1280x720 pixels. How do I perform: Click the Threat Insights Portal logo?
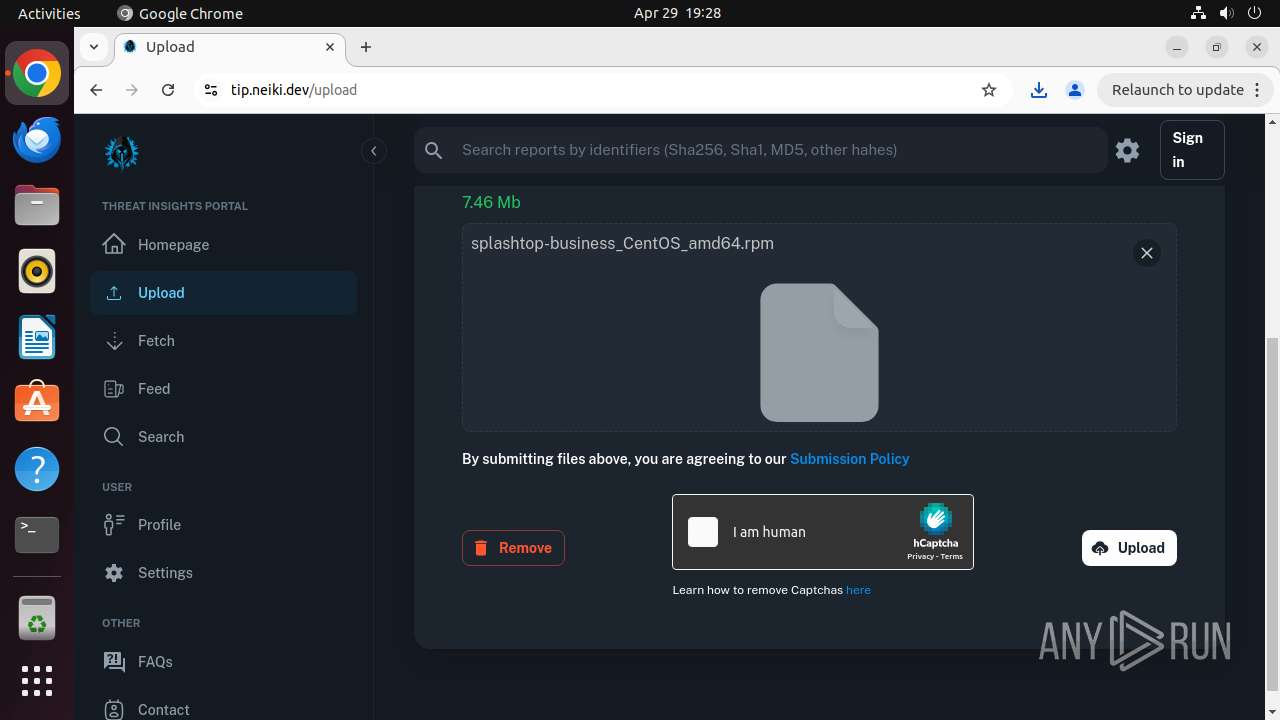[x=122, y=153]
